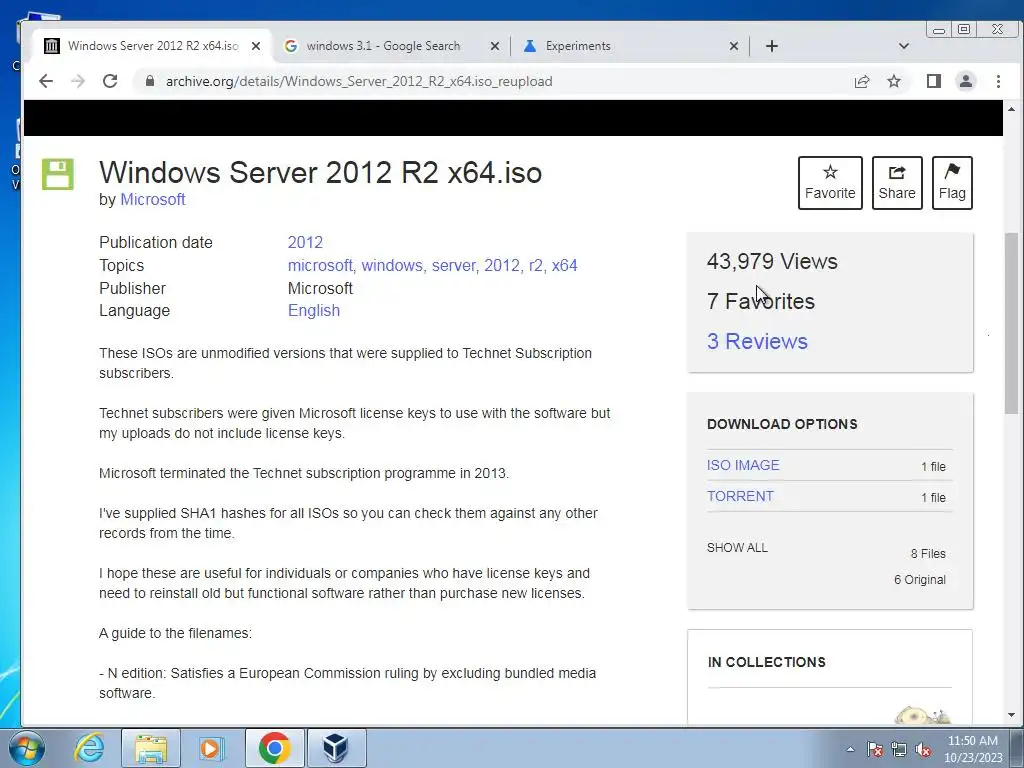Click the IN COLLECTIONS heading
Image resolution: width=1024 pixels, height=768 pixels.
[x=767, y=662]
